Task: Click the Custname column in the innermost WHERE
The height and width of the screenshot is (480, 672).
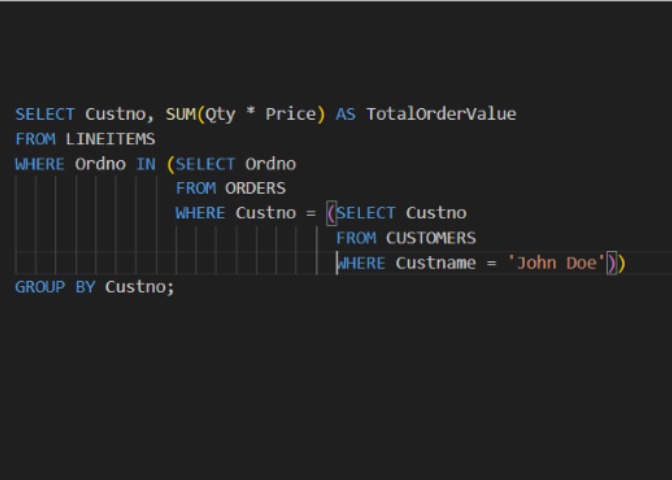Action: coord(435,263)
